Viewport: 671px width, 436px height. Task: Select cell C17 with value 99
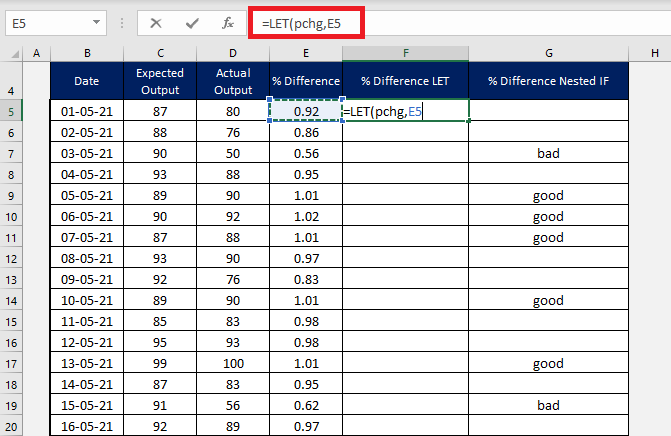point(160,363)
